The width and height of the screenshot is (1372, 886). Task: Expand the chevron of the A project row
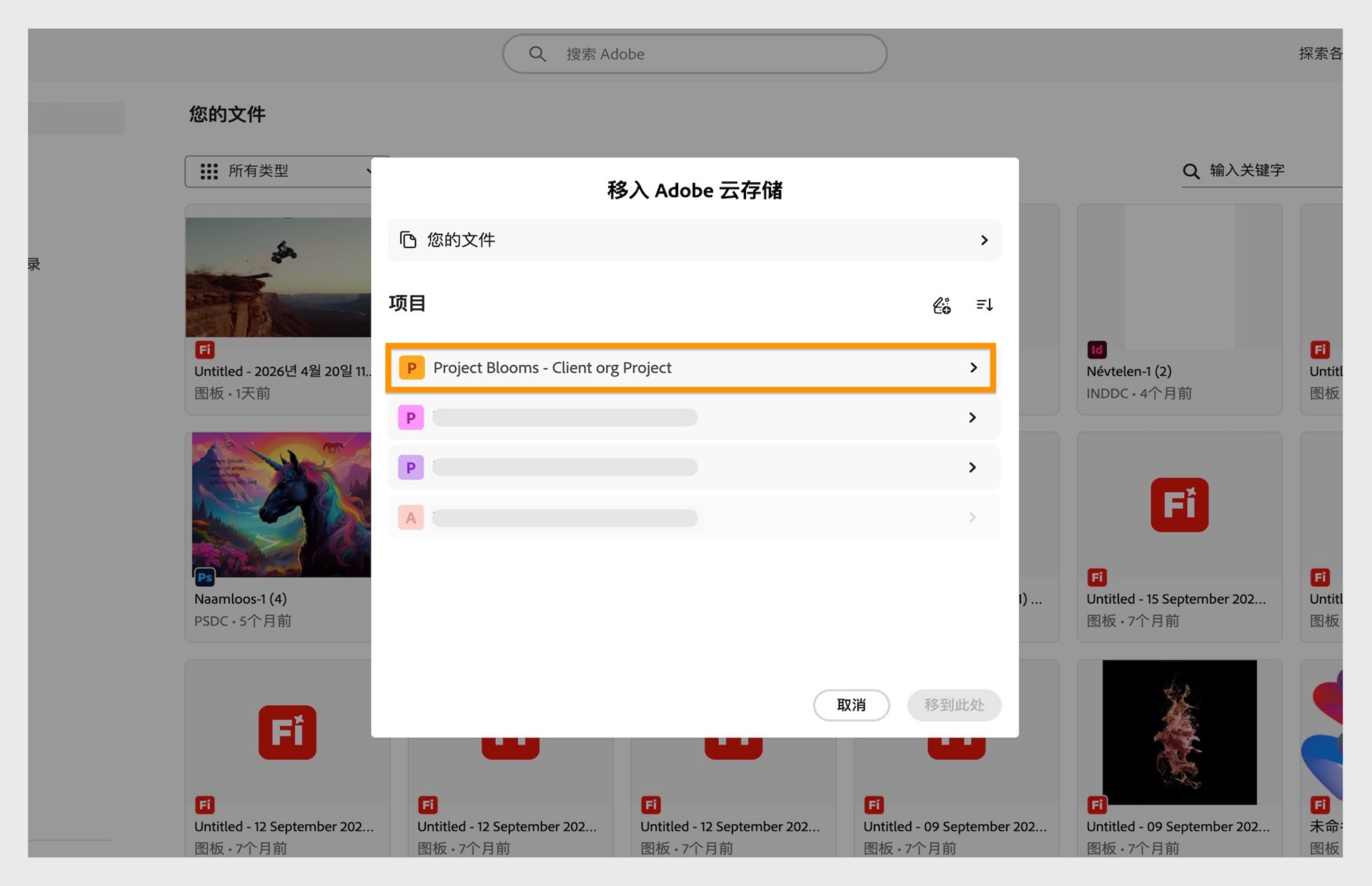[972, 517]
